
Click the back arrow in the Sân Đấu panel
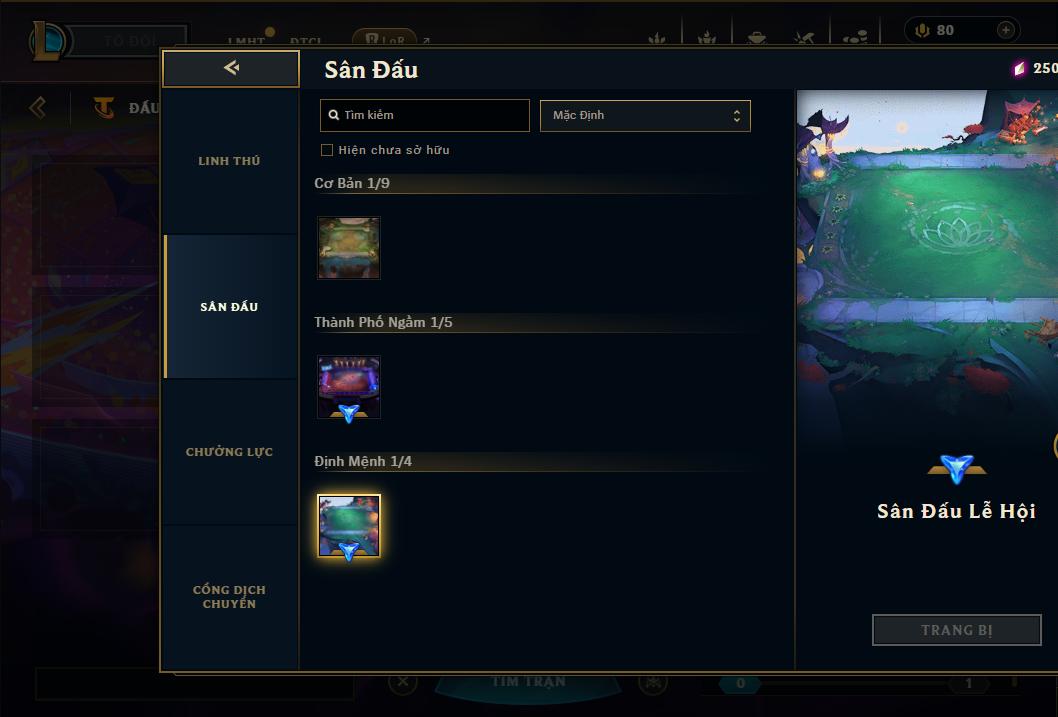(x=231, y=67)
